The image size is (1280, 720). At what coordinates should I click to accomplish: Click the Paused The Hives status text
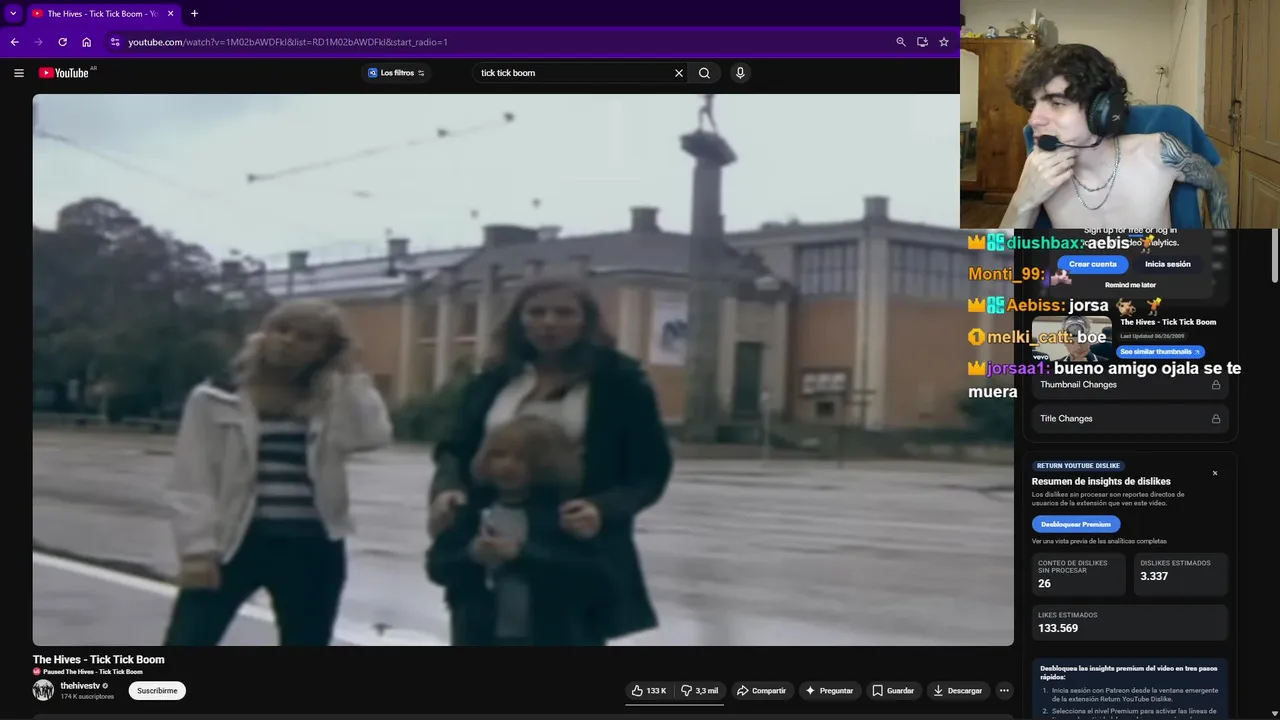click(x=92, y=672)
